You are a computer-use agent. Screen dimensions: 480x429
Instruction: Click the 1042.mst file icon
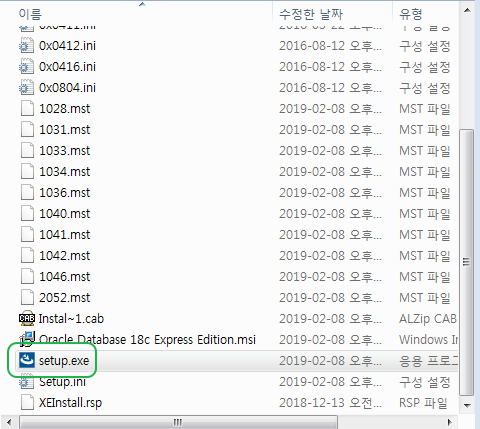[x=27, y=256]
